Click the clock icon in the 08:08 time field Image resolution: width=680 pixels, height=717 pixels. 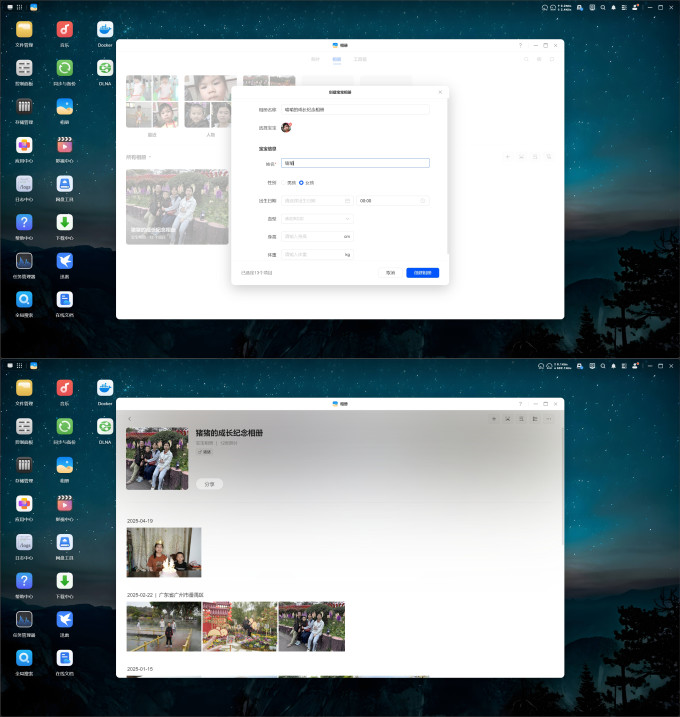(423, 201)
